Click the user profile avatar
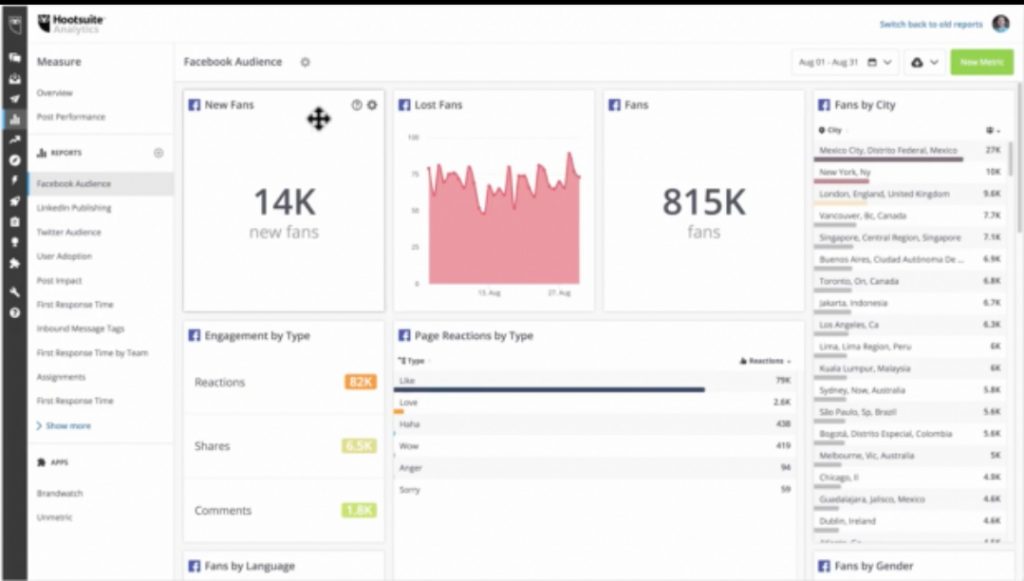Viewport: 1024px width, 581px height. 1000,24
